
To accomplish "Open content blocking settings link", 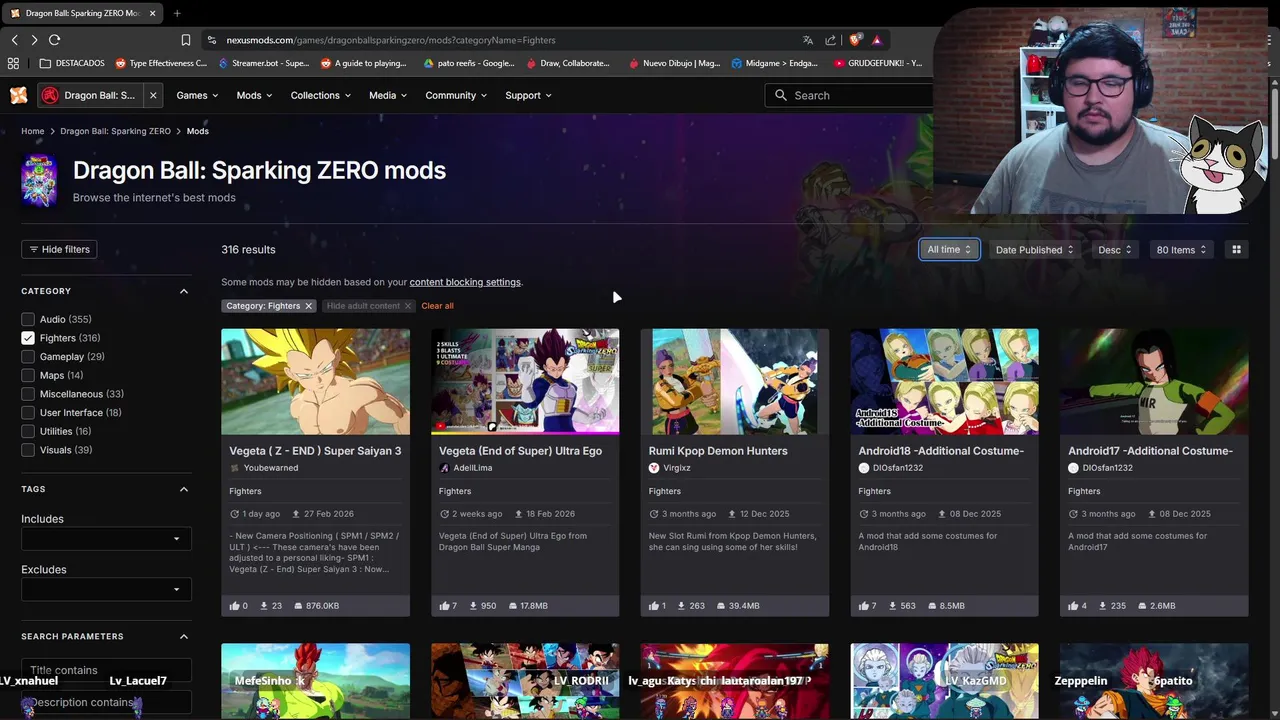I will click(x=465, y=282).
